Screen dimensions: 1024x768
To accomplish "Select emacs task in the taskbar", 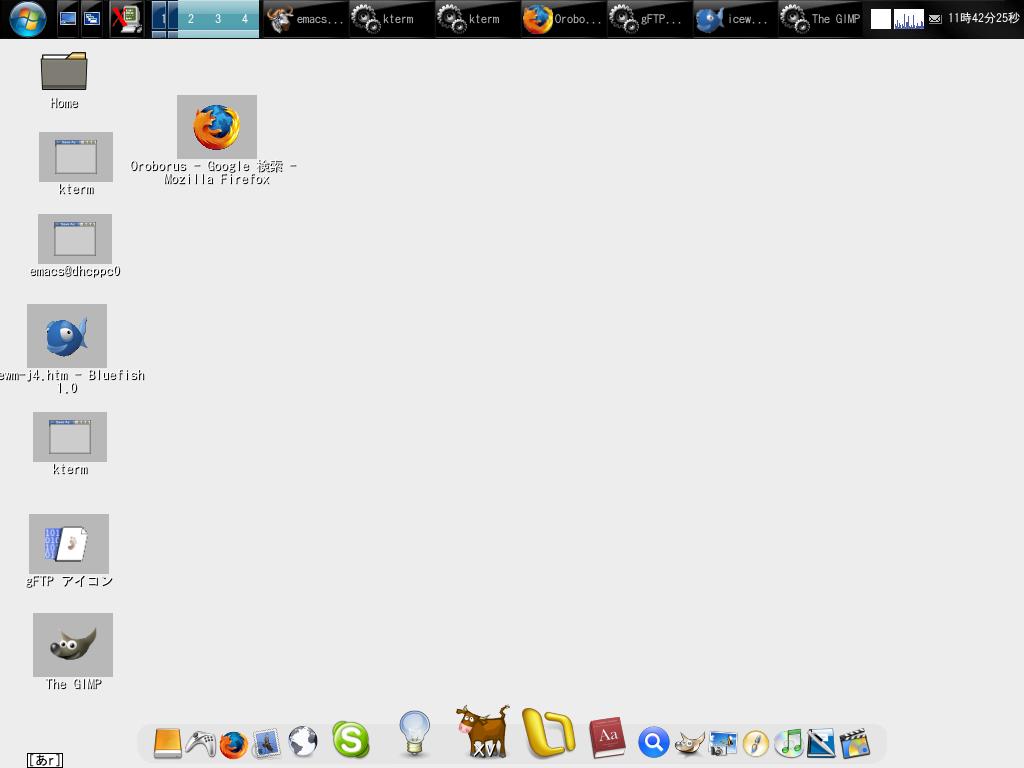I will (305, 19).
